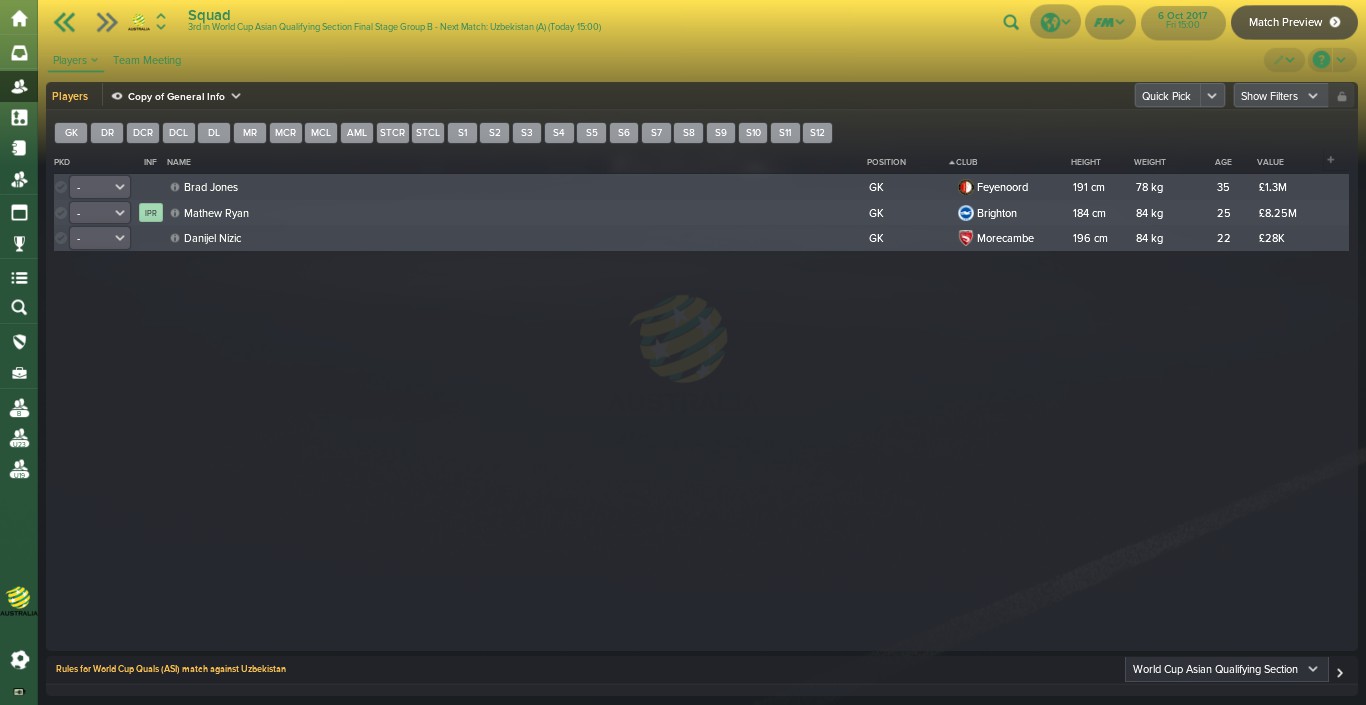Open the Inbox tray icon
Viewport: 1366px width, 705px height.
(19, 53)
